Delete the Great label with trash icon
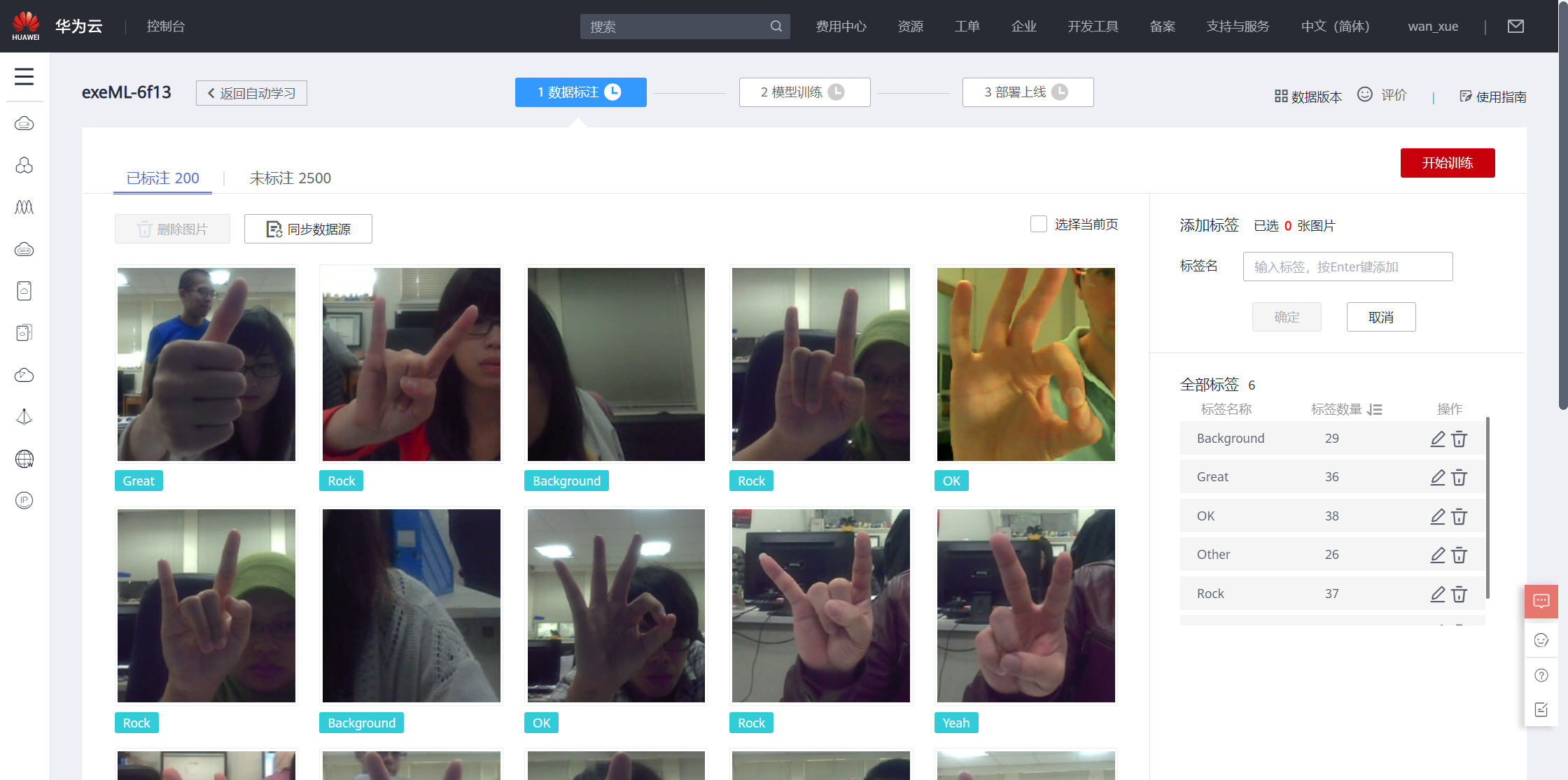This screenshot has height=780, width=1568. [x=1459, y=477]
